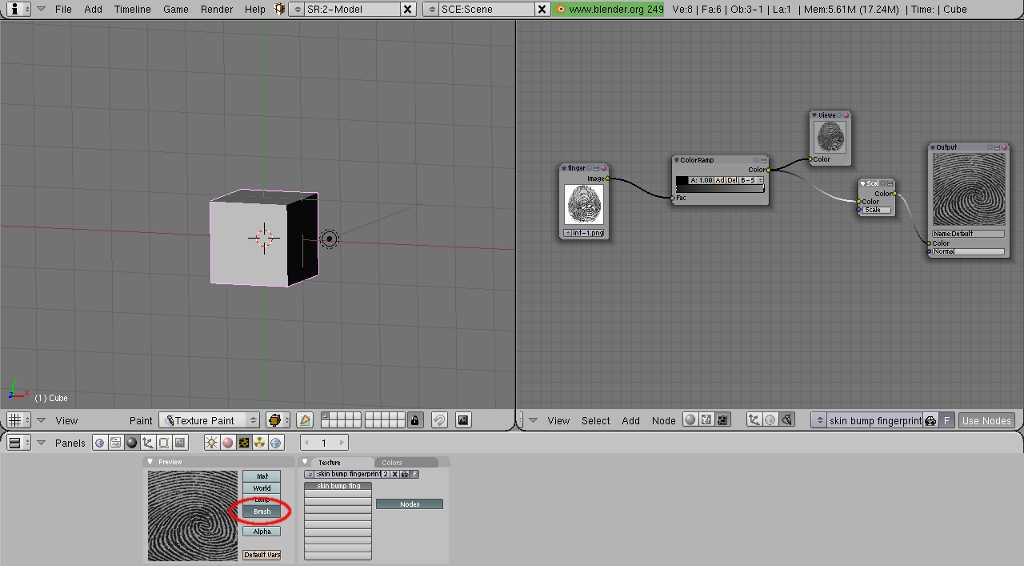Switch node editor to material nodes

(690, 420)
